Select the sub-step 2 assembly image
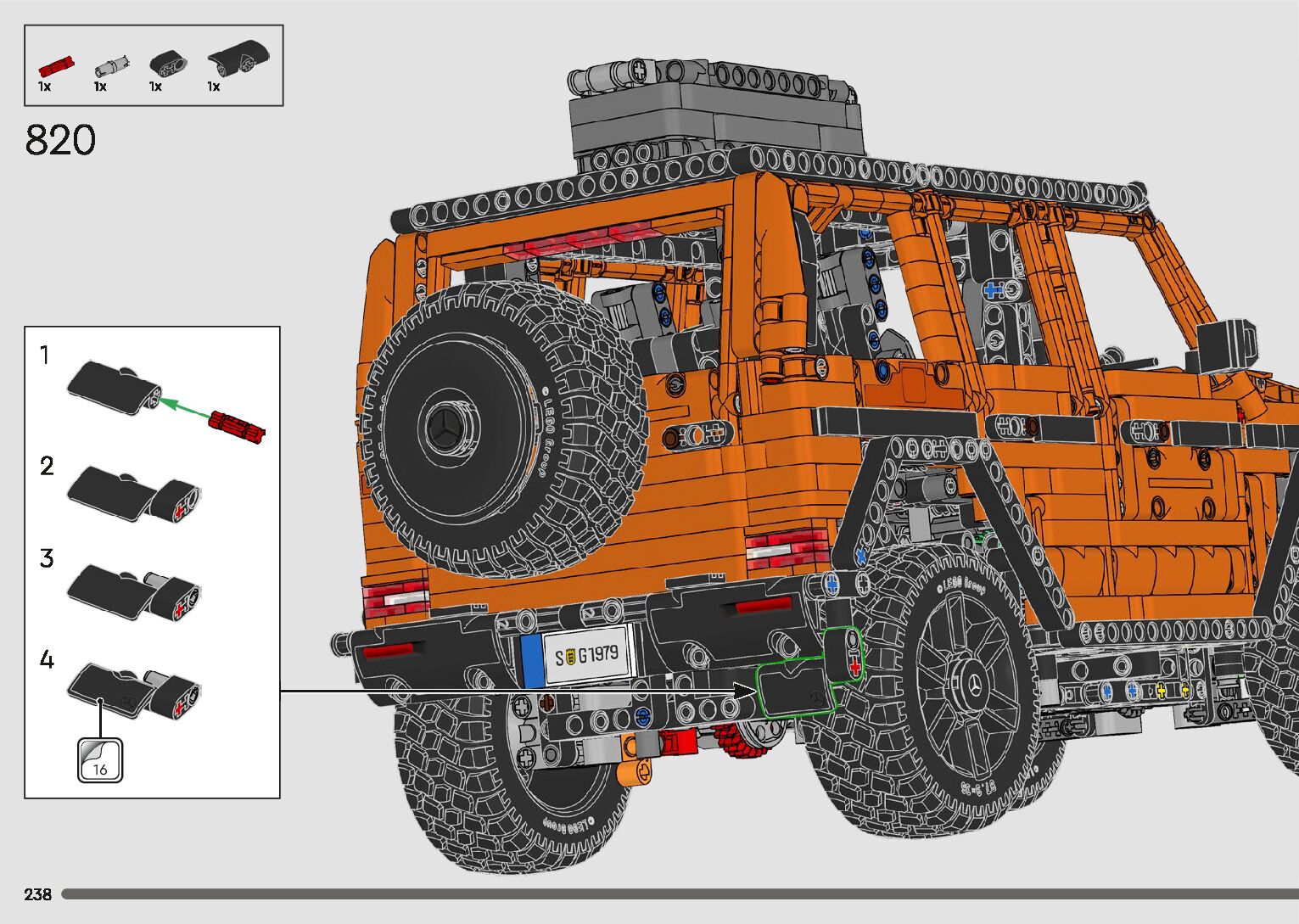The width and height of the screenshot is (1299, 924). tap(134, 494)
